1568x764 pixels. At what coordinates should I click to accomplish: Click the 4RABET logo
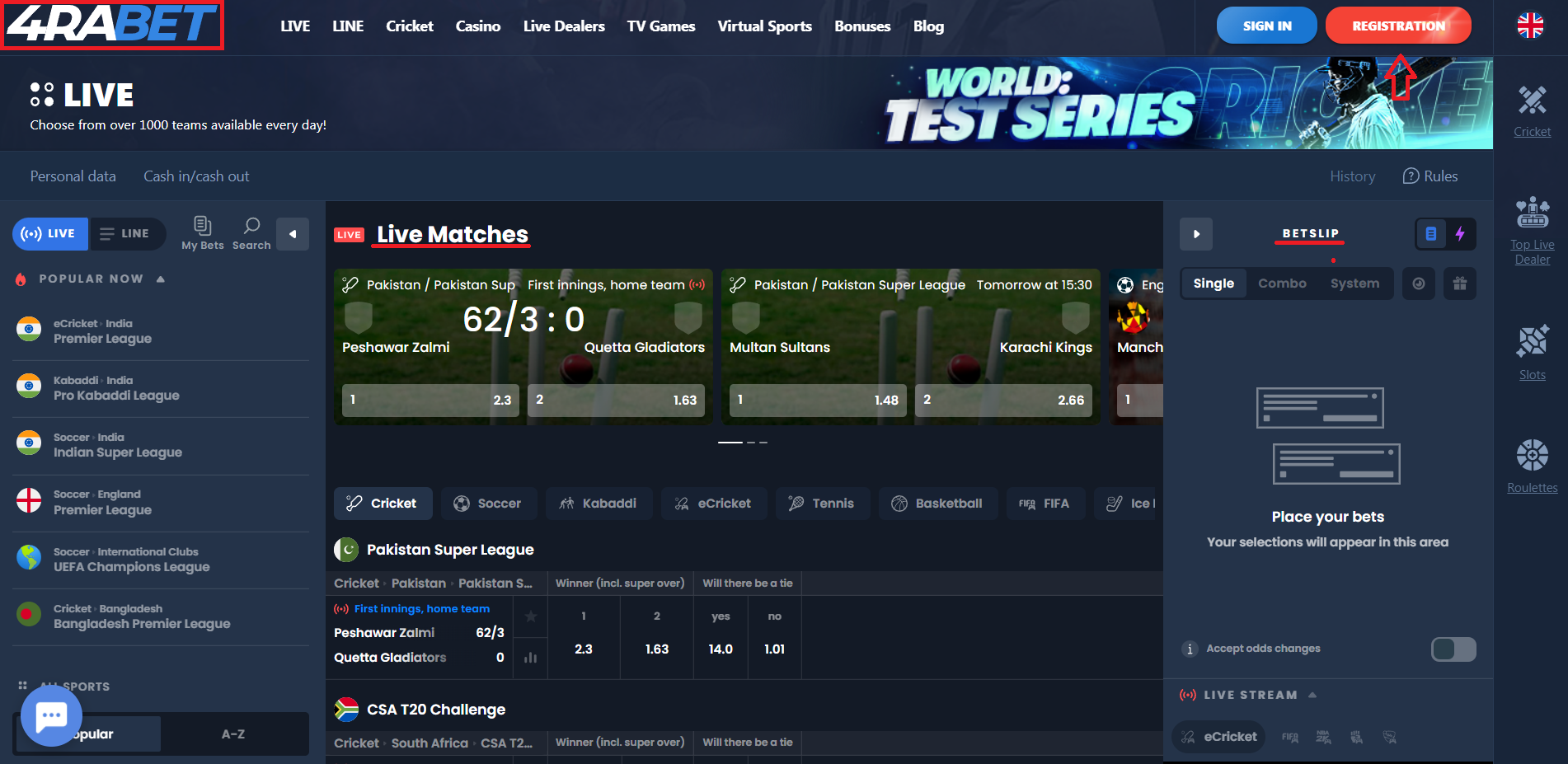[x=112, y=25]
